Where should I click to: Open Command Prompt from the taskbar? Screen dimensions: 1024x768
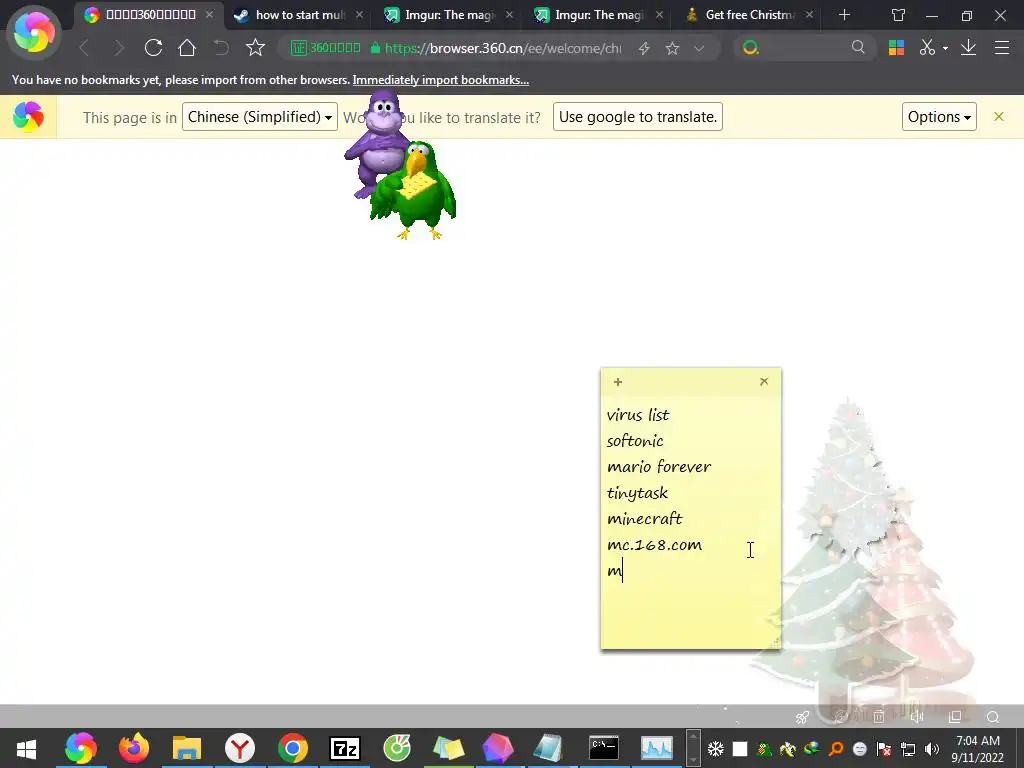(603, 748)
